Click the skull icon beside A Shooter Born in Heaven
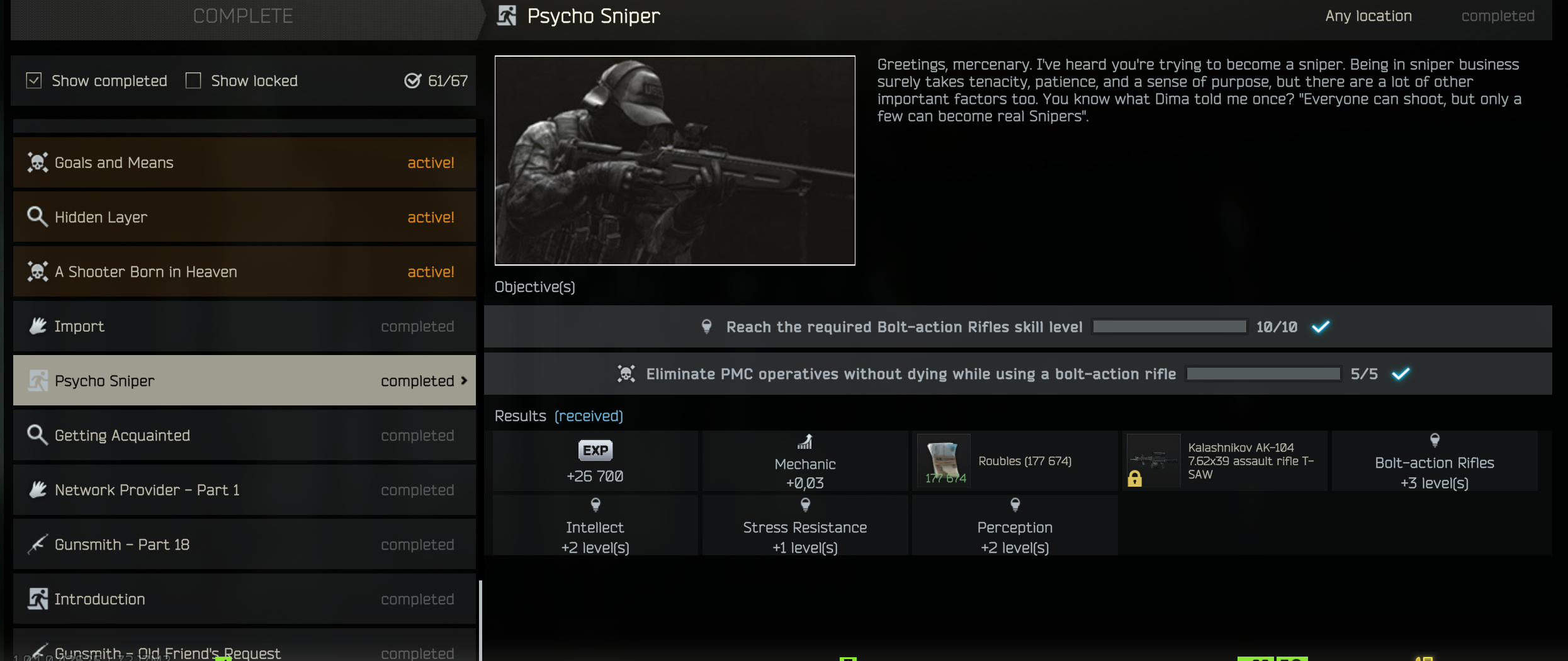This screenshot has width=1568, height=661. pos(37,271)
